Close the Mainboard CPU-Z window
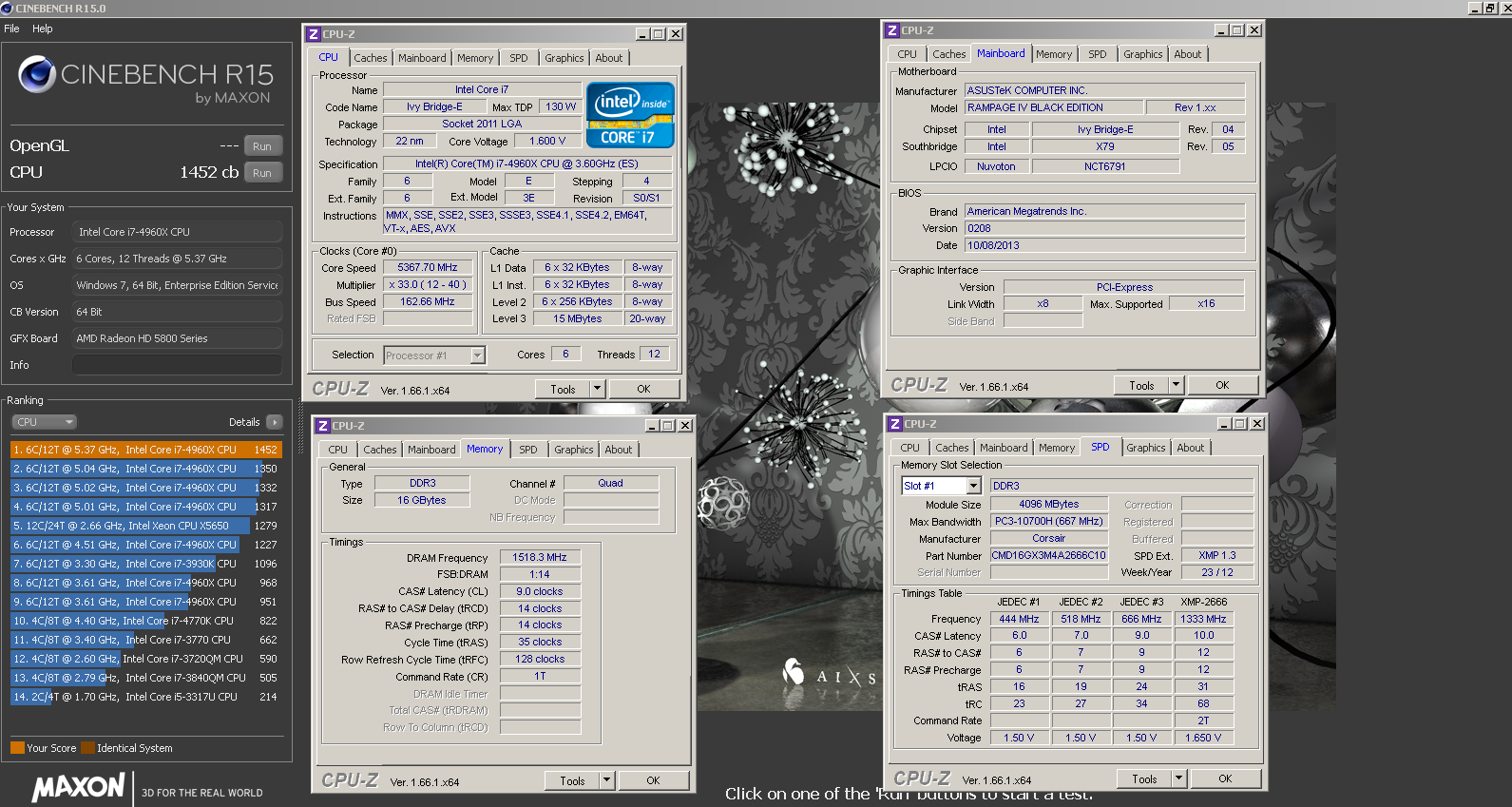1512x807 pixels. tap(1254, 30)
